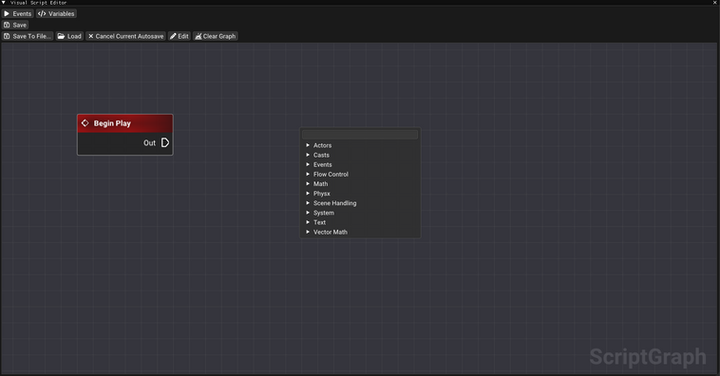The image size is (720, 376).
Task: Select System in the node menu
Action: pos(324,213)
